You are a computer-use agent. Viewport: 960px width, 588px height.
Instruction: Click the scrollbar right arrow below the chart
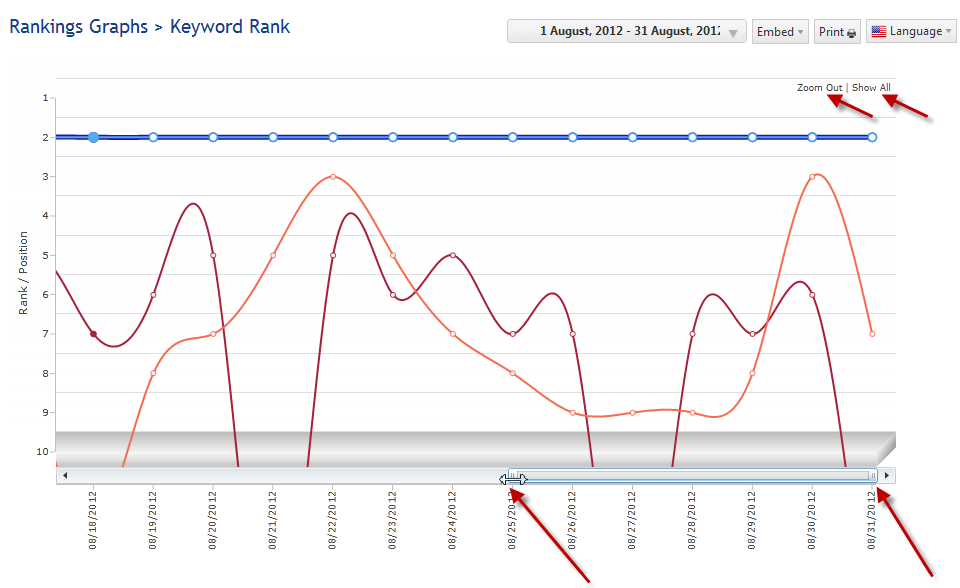pyautogui.click(x=886, y=475)
